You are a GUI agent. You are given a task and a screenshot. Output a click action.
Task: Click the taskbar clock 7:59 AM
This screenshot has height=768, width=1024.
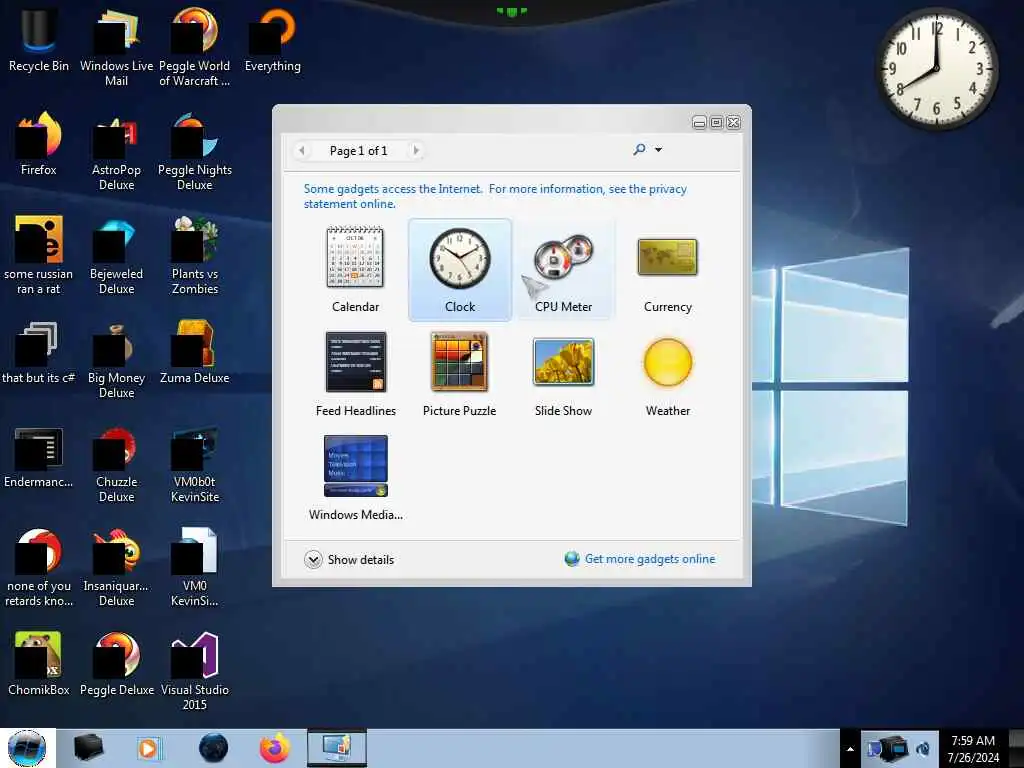(x=973, y=749)
